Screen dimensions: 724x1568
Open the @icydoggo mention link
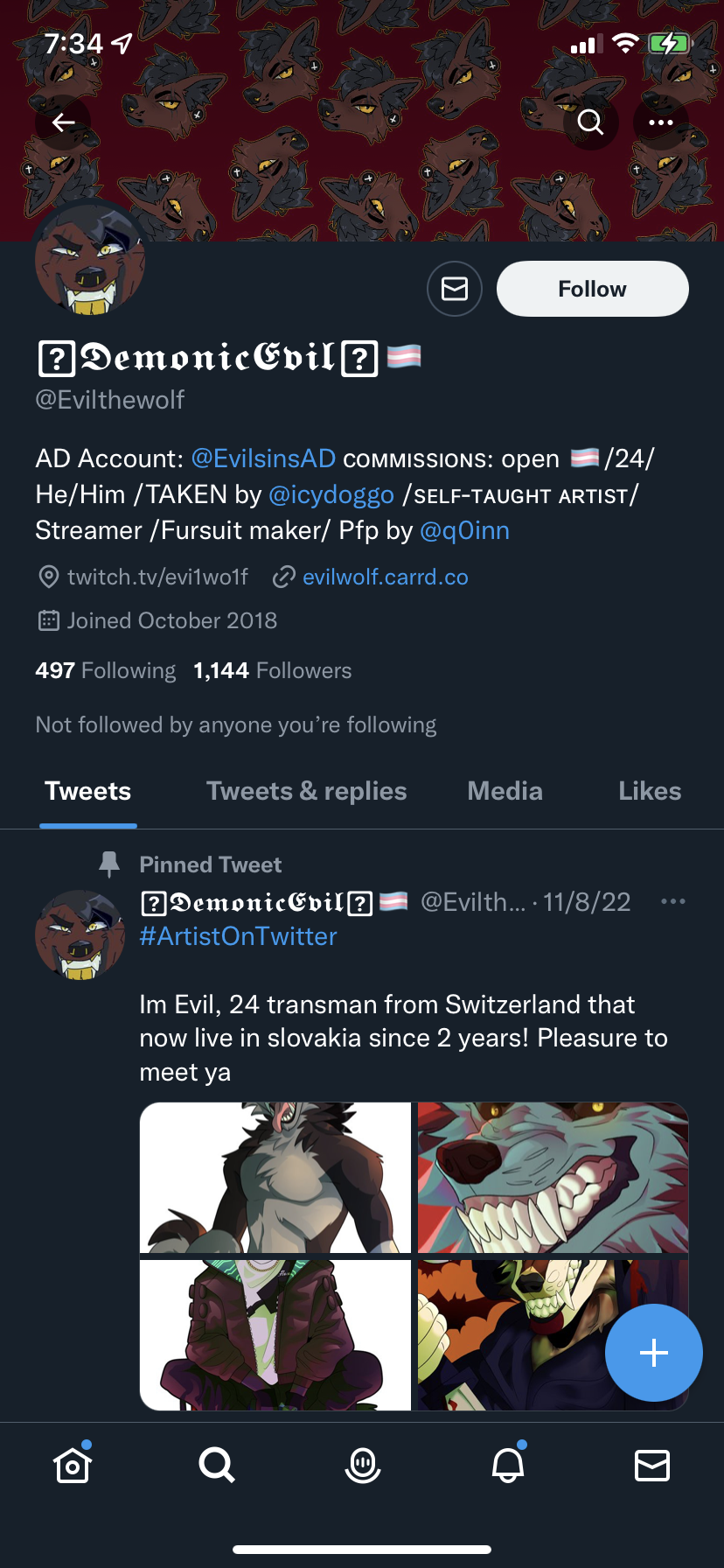[x=331, y=494]
